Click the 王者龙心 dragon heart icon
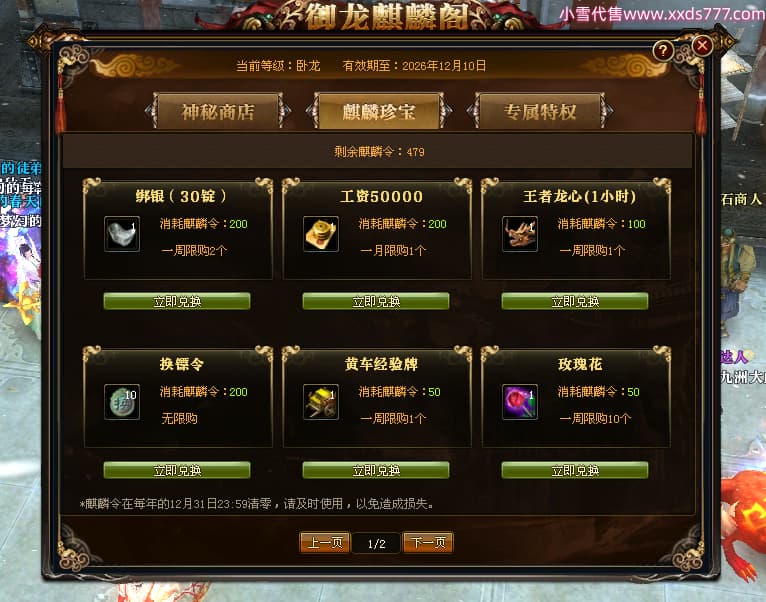 pyautogui.click(x=520, y=234)
